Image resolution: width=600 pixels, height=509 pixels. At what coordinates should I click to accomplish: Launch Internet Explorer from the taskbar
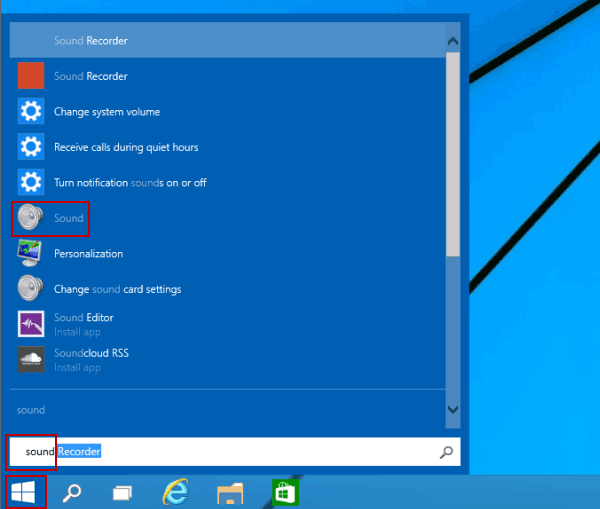click(176, 492)
